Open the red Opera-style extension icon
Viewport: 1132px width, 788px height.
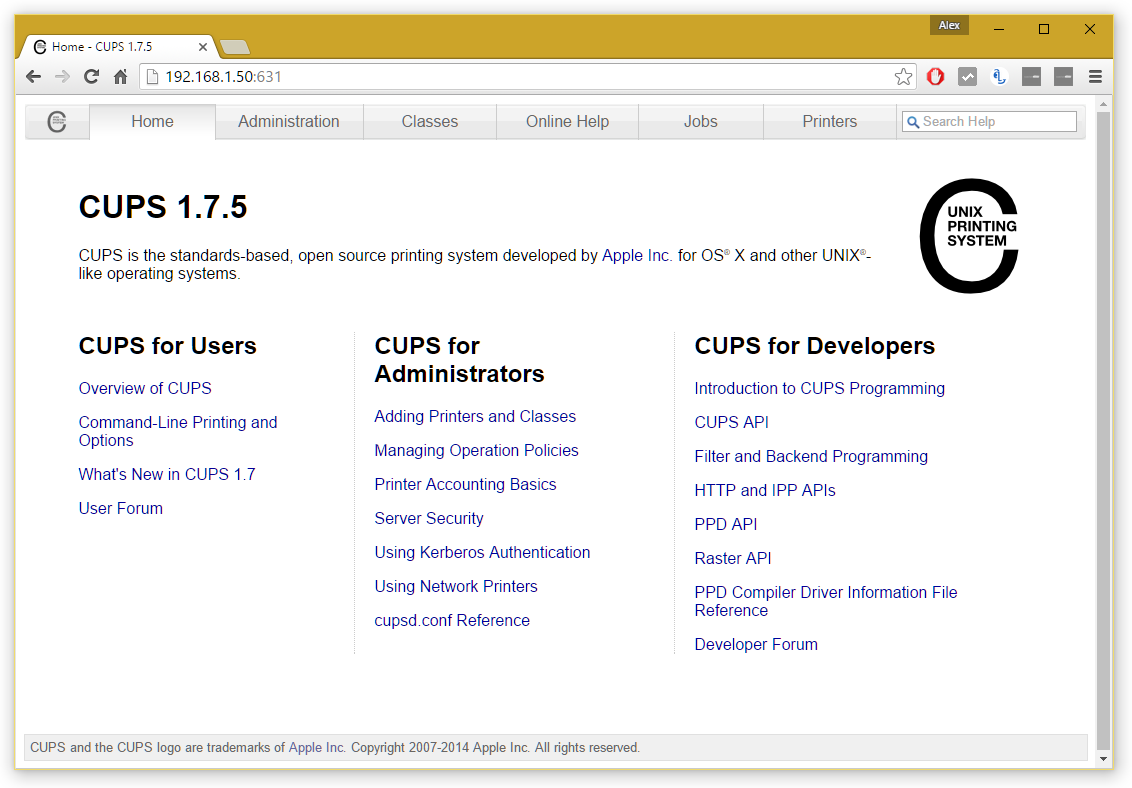(936, 76)
